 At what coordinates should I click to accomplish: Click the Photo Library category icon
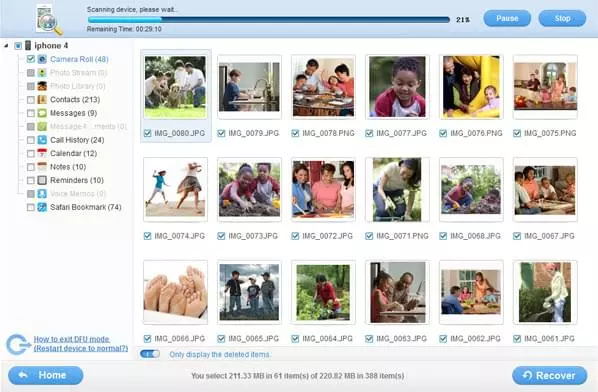point(42,86)
